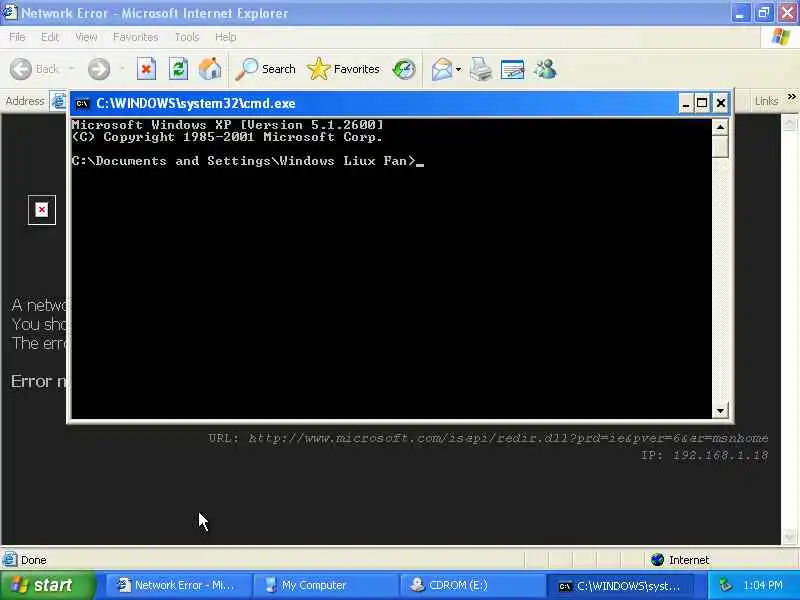800x600 pixels.
Task: Open the History toolbar icon
Action: coord(404,69)
